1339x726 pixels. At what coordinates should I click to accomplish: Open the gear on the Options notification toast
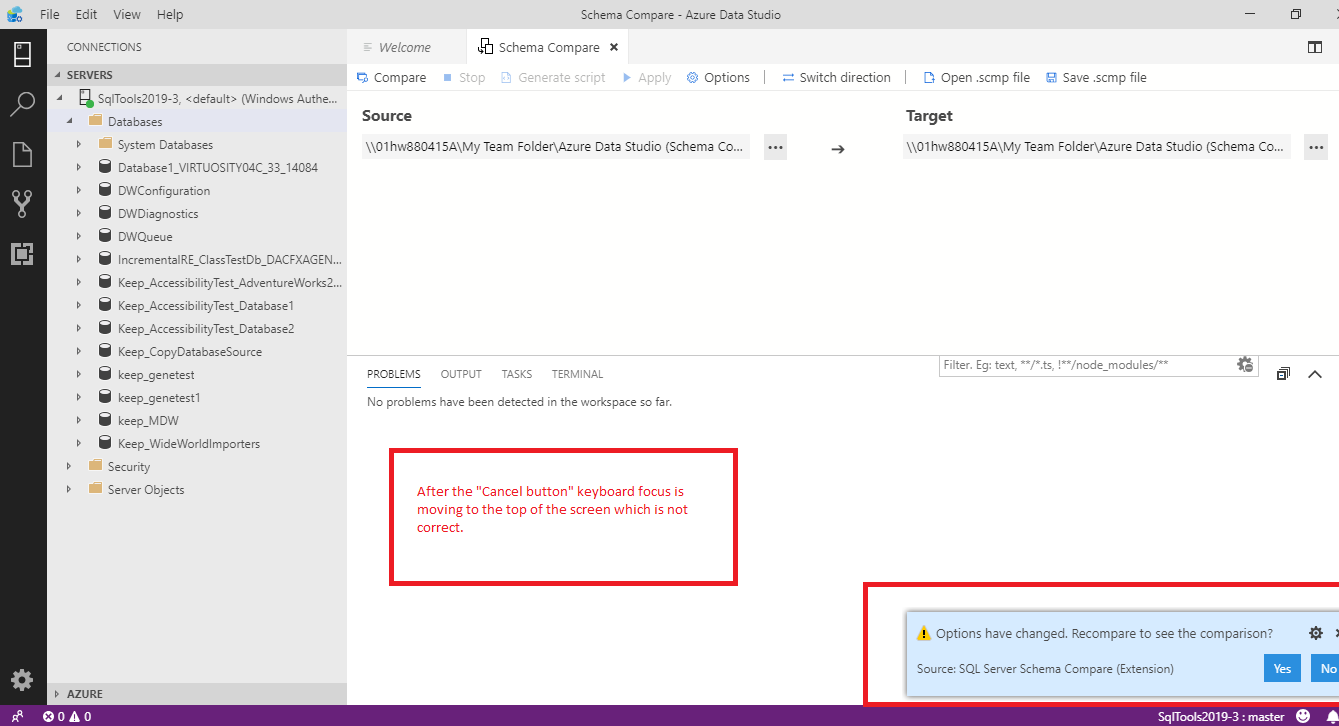1315,633
